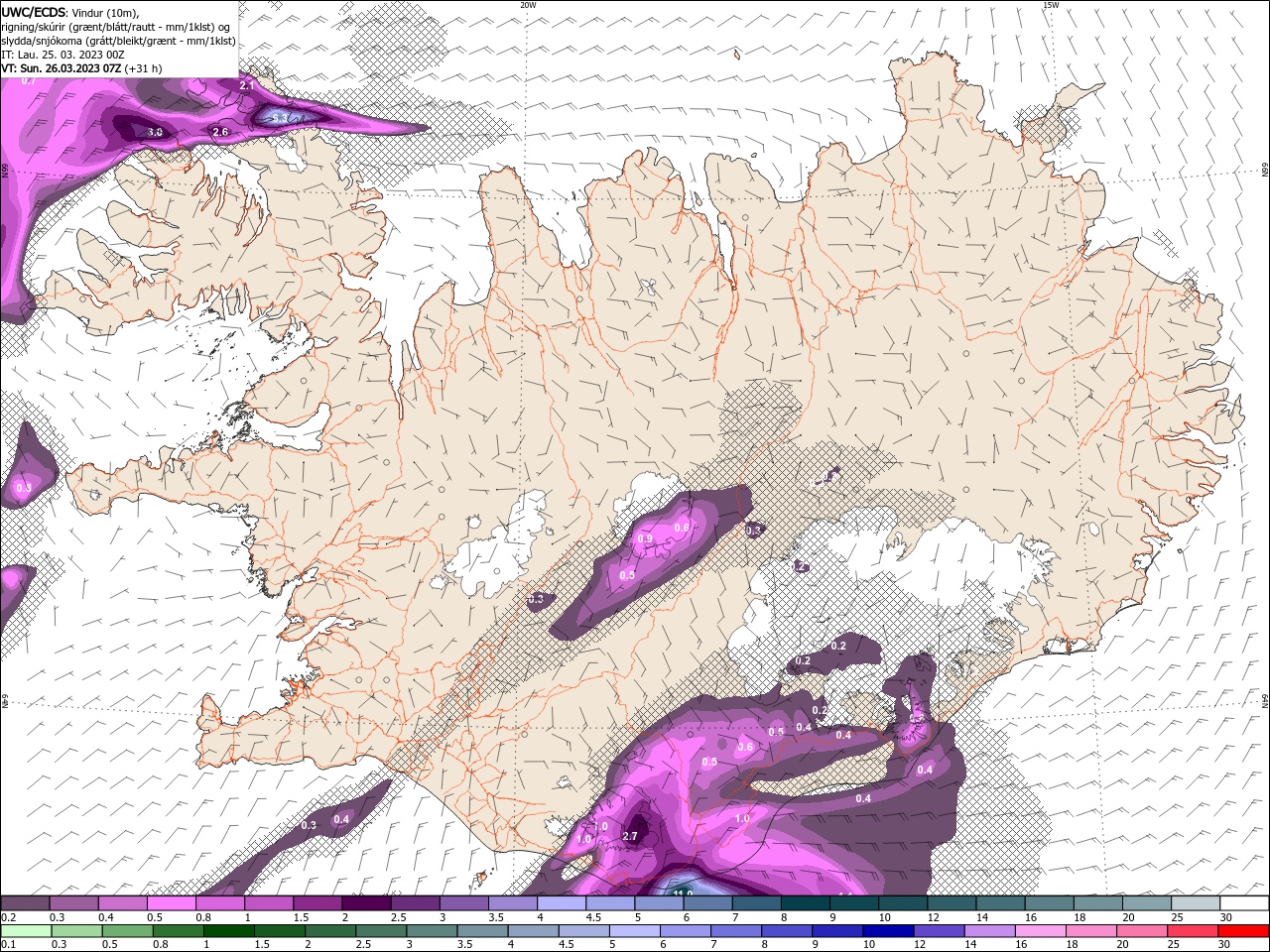Click the 2.6 value label on the map
Screen dimensions: 1270x952
pos(220,131)
